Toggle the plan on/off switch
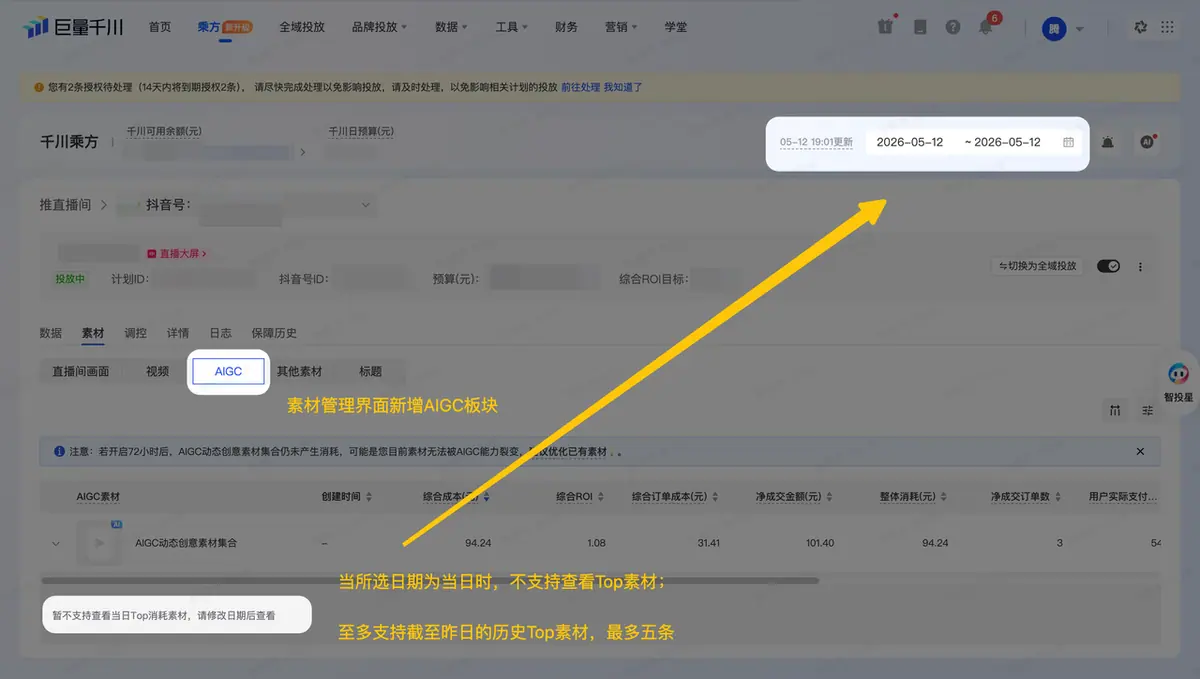Viewport: 1200px width, 679px height. [x=1108, y=266]
